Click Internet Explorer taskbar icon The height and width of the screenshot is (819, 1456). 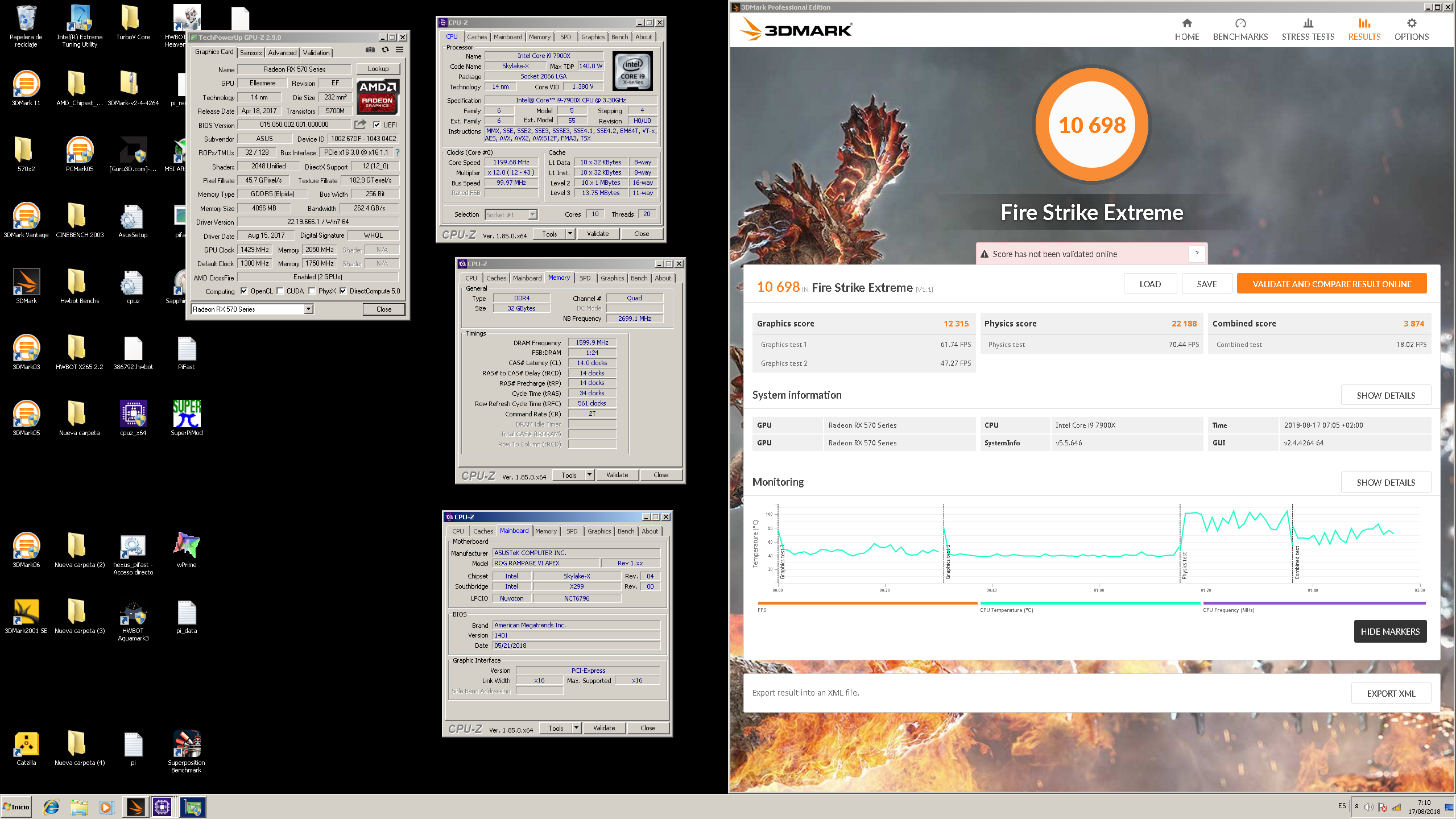(x=52, y=807)
